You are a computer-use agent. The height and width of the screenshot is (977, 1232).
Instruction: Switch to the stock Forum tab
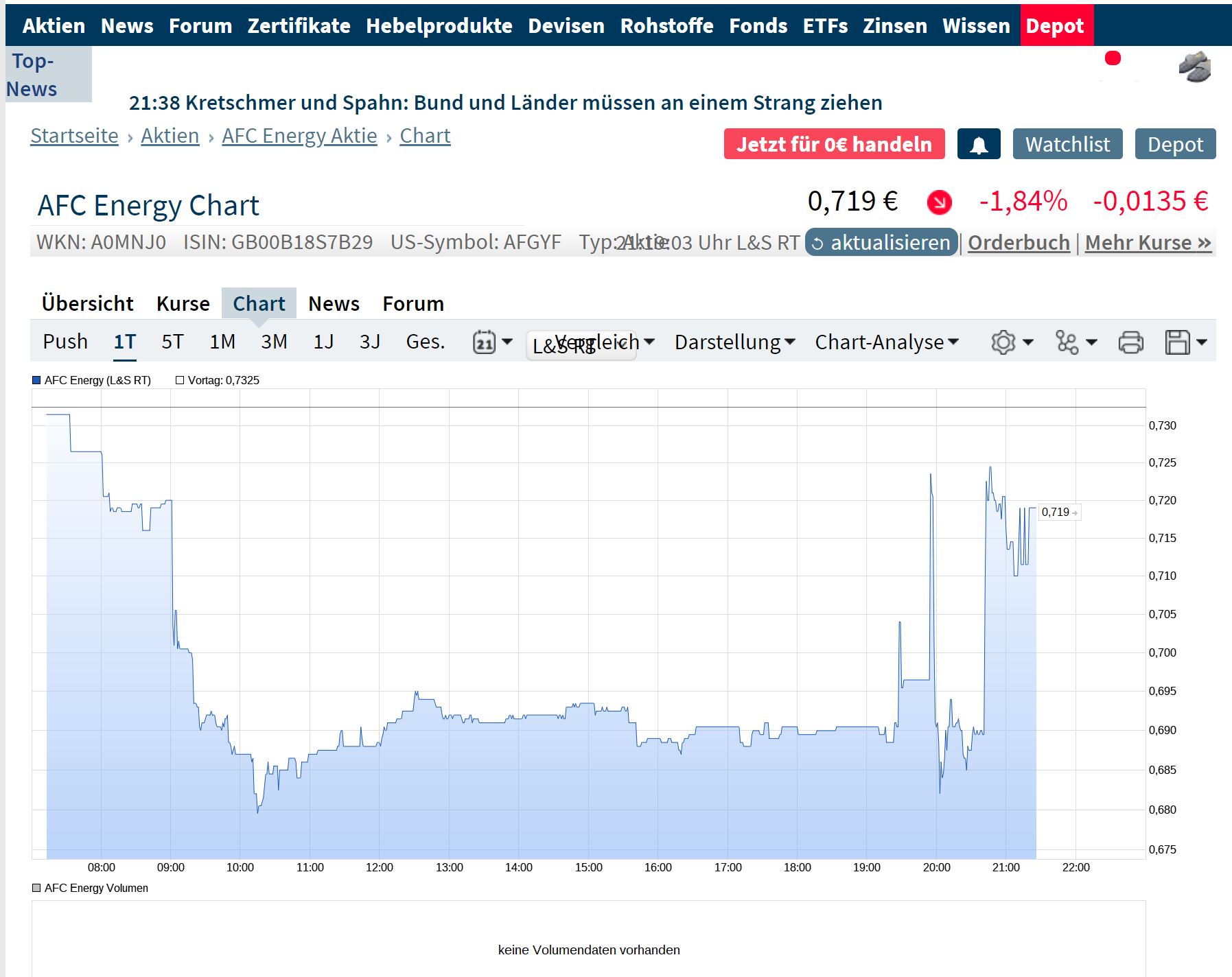click(413, 303)
